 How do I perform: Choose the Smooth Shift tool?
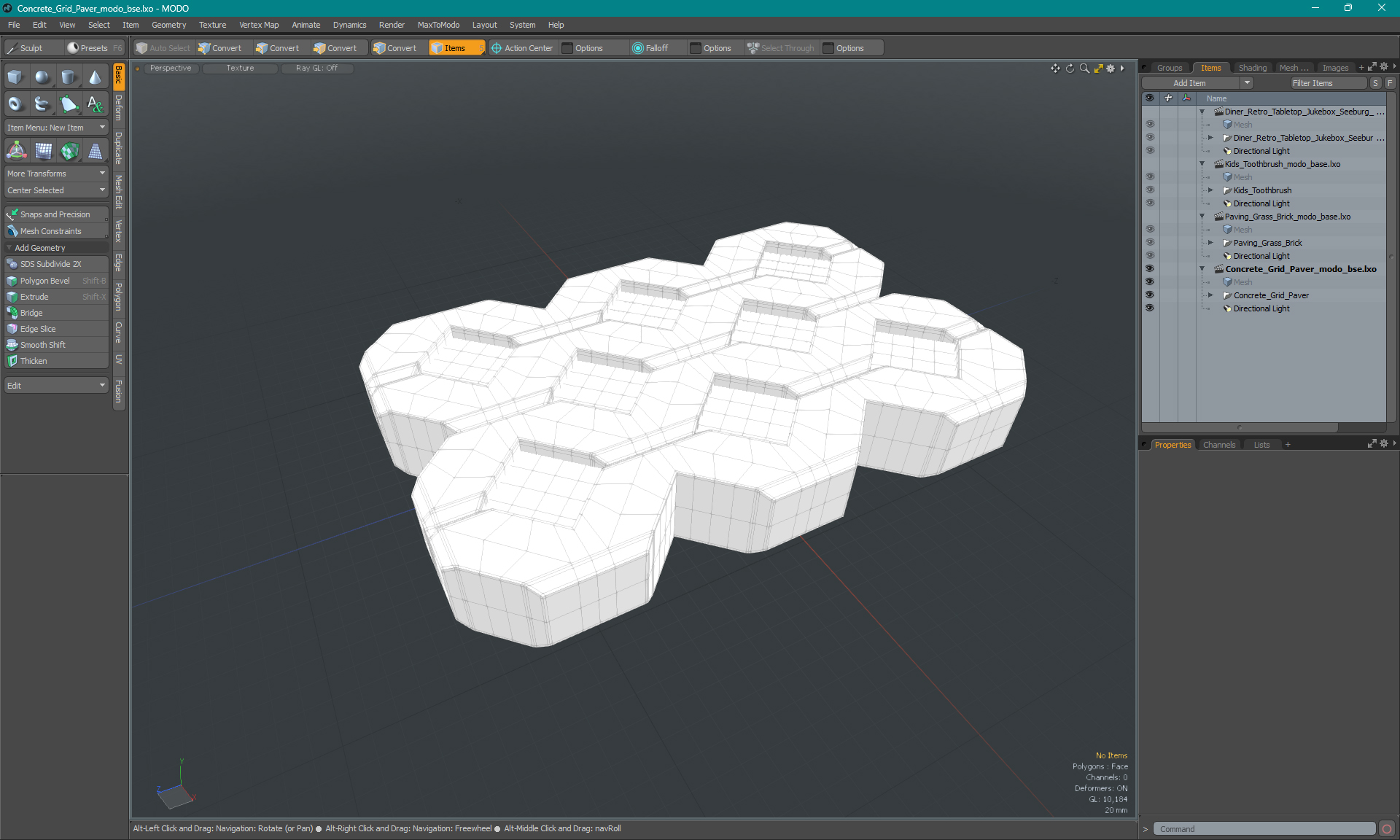[56, 345]
